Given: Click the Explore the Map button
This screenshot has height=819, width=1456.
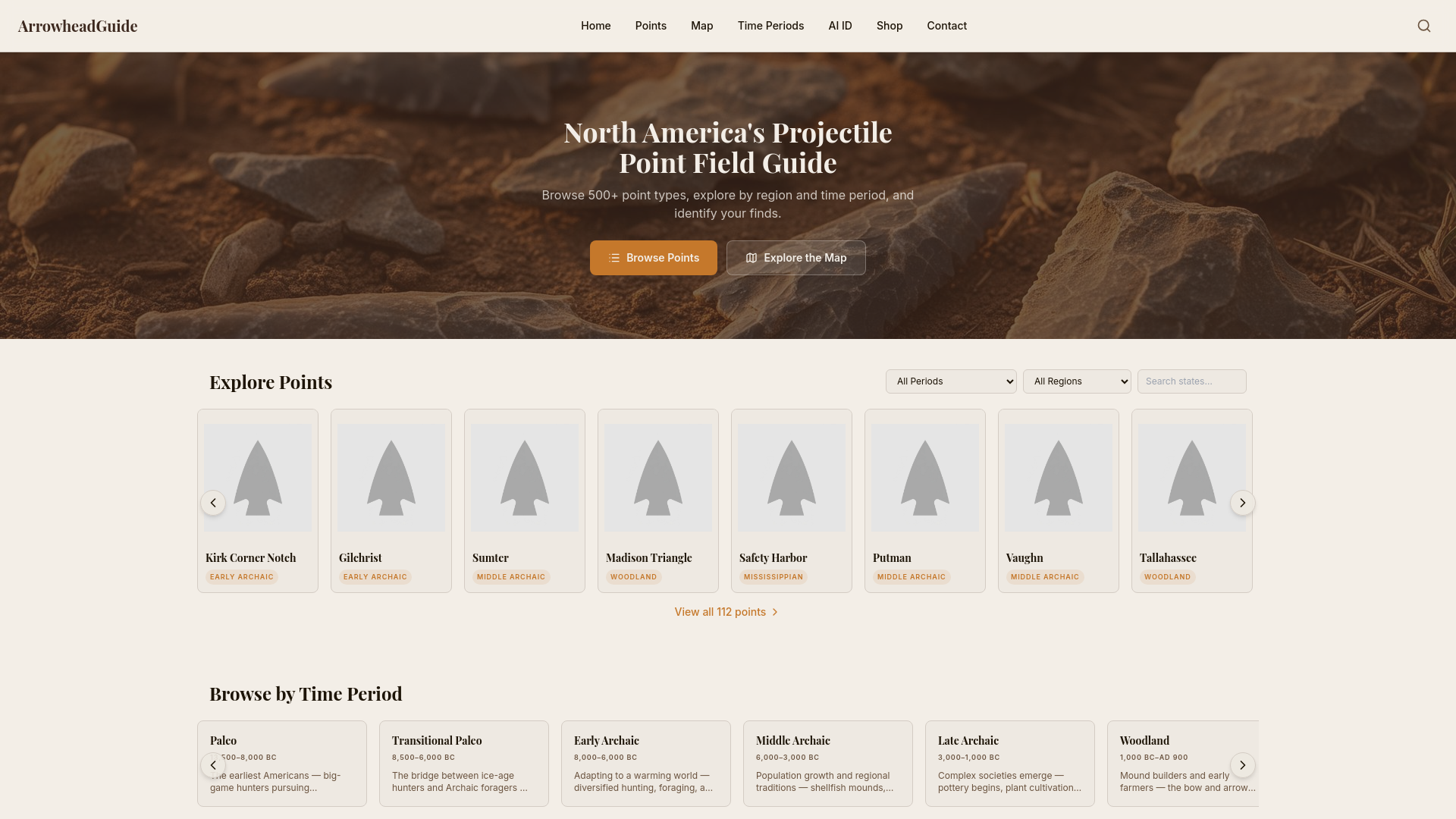Looking at the screenshot, I should point(796,258).
